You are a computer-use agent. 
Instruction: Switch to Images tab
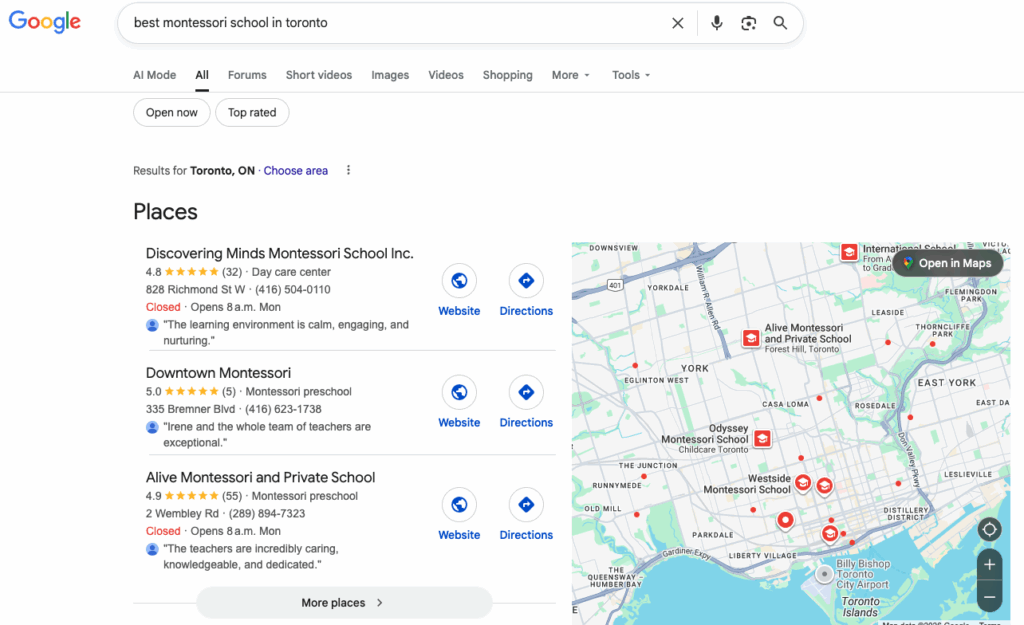coord(390,75)
